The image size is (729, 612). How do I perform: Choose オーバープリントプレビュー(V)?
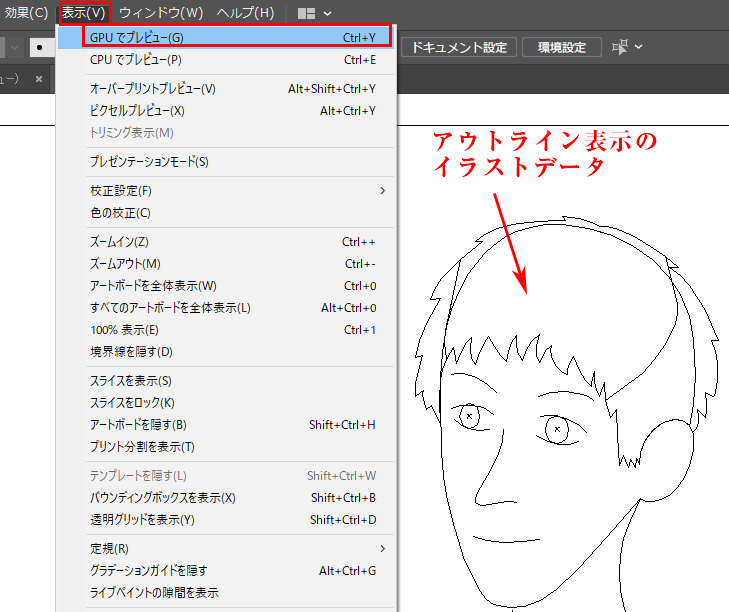point(225,89)
